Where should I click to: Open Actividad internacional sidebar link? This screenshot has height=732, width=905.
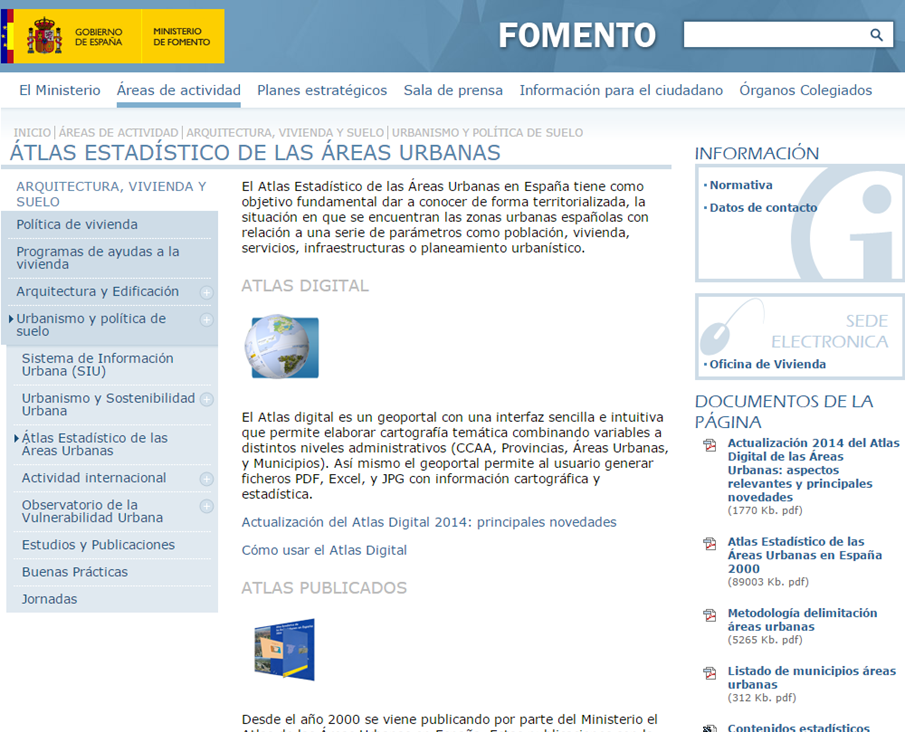(x=94, y=478)
